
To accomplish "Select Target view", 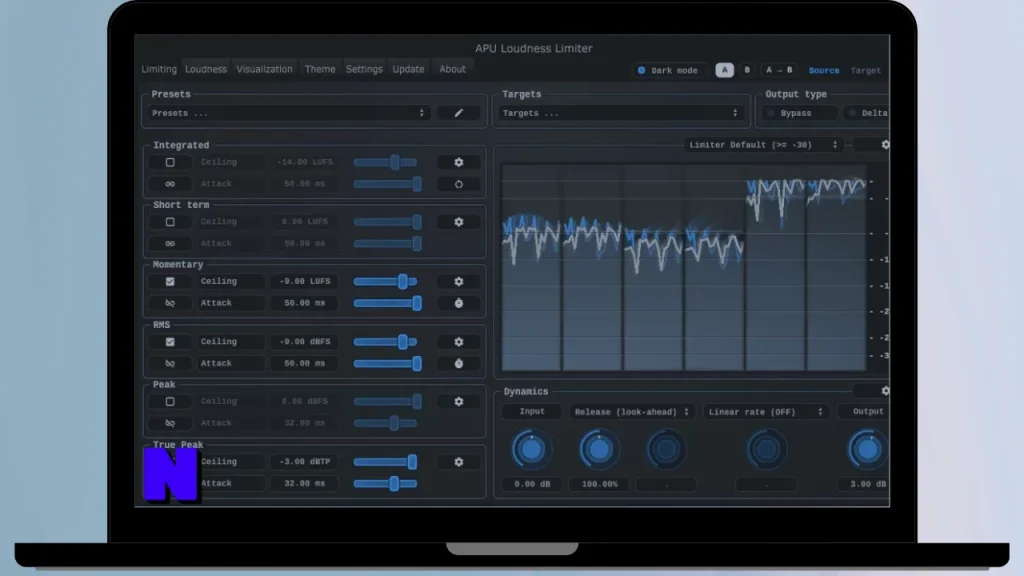I will [865, 71].
